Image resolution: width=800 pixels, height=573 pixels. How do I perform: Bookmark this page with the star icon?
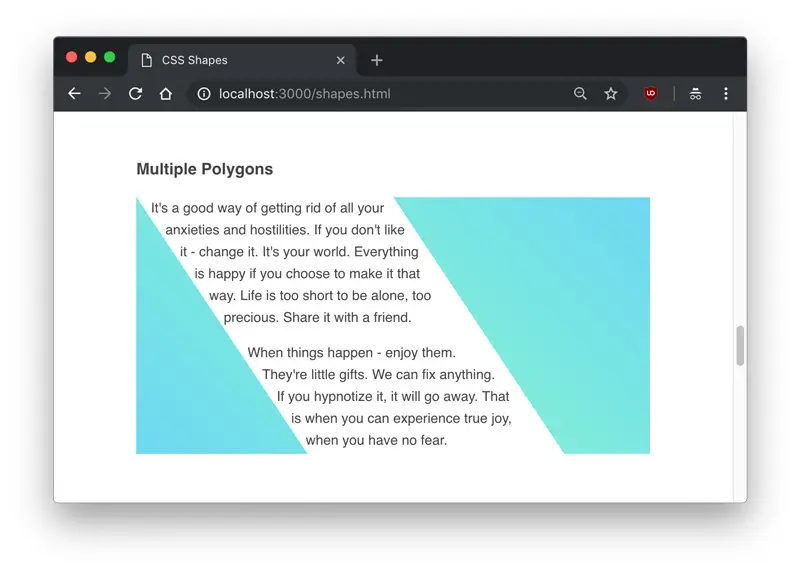point(611,93)
